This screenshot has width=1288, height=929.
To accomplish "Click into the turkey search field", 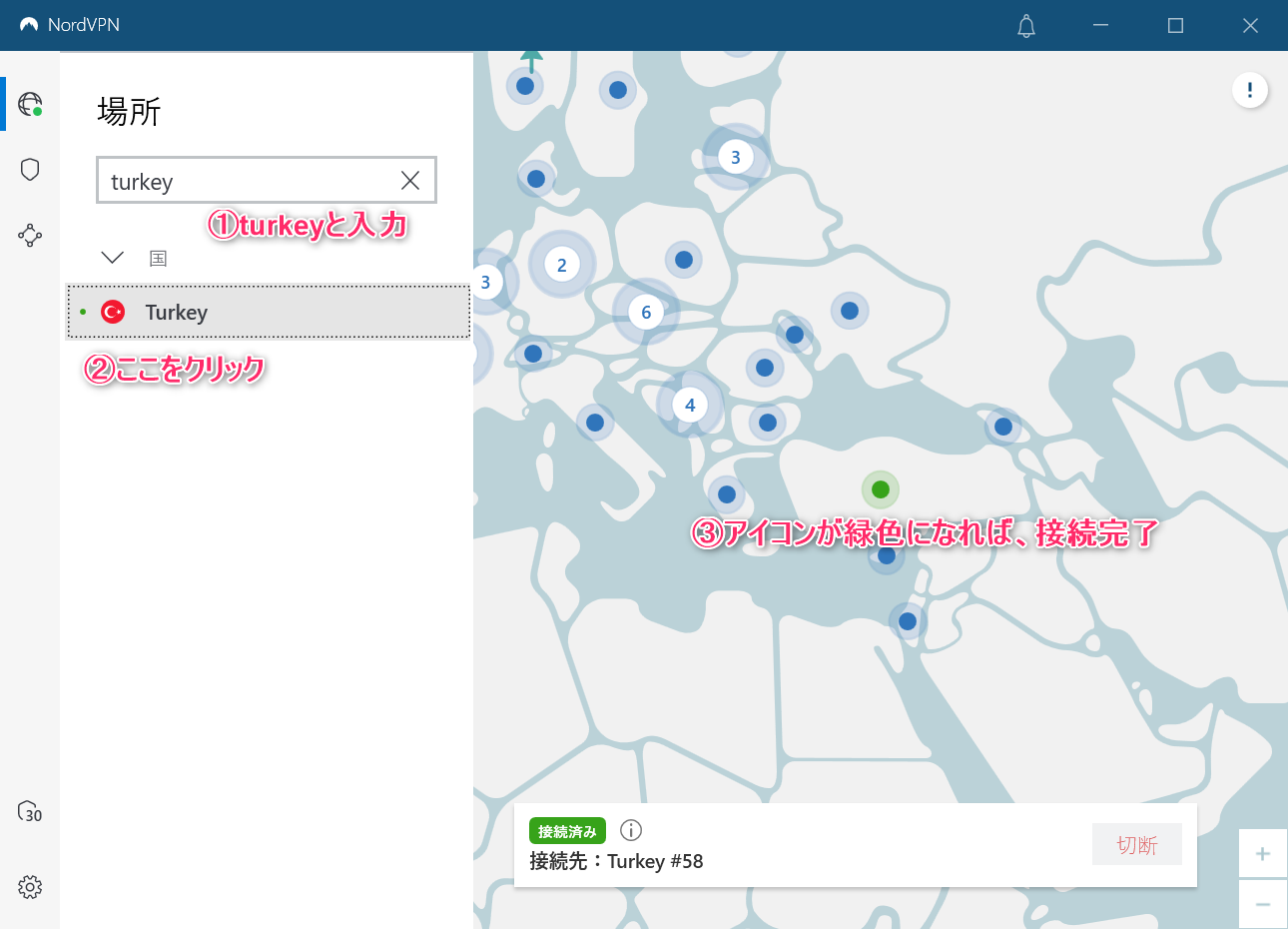I will click(x=267, y=180).
